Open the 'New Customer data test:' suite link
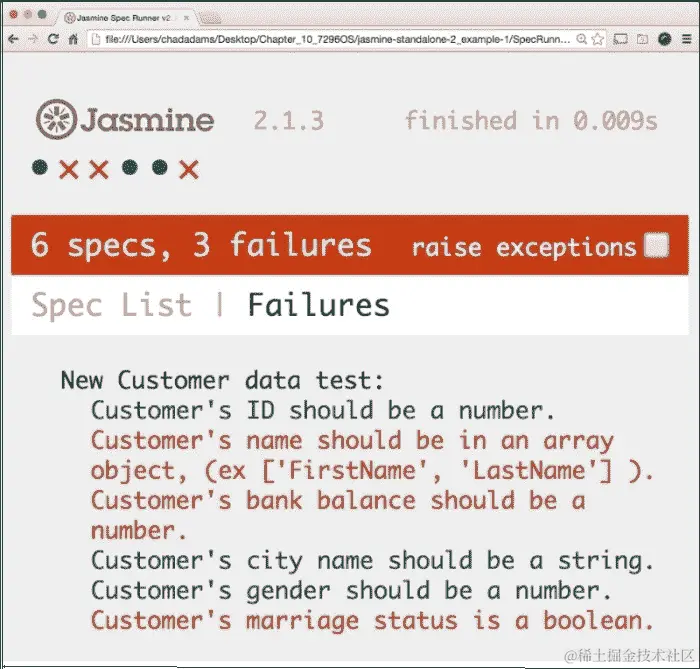Screen dimensions: 700x669 pyautogui.click(x=222, y=381)
